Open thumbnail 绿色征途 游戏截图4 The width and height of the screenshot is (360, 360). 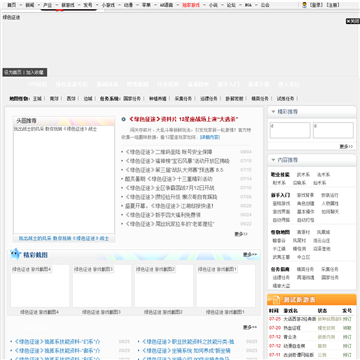(x=40, y=286)
